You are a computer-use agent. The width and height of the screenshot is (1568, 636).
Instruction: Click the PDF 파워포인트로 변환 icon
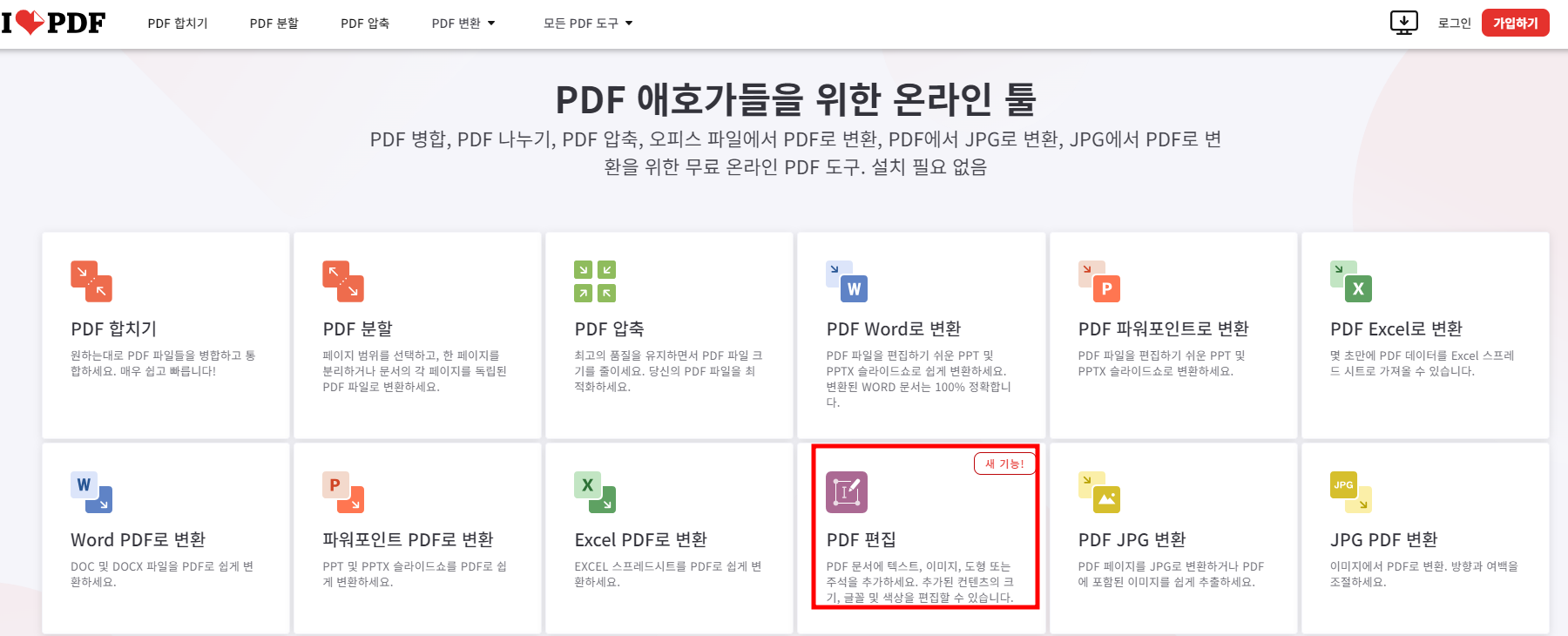1099,281
